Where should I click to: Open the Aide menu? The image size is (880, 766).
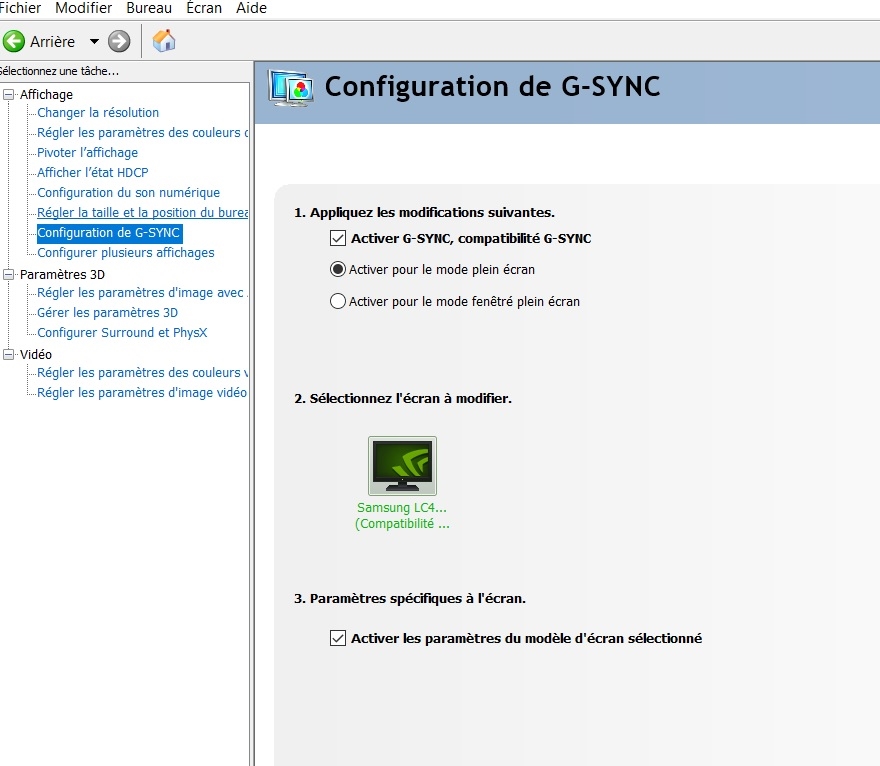click(x=251, y=8)
